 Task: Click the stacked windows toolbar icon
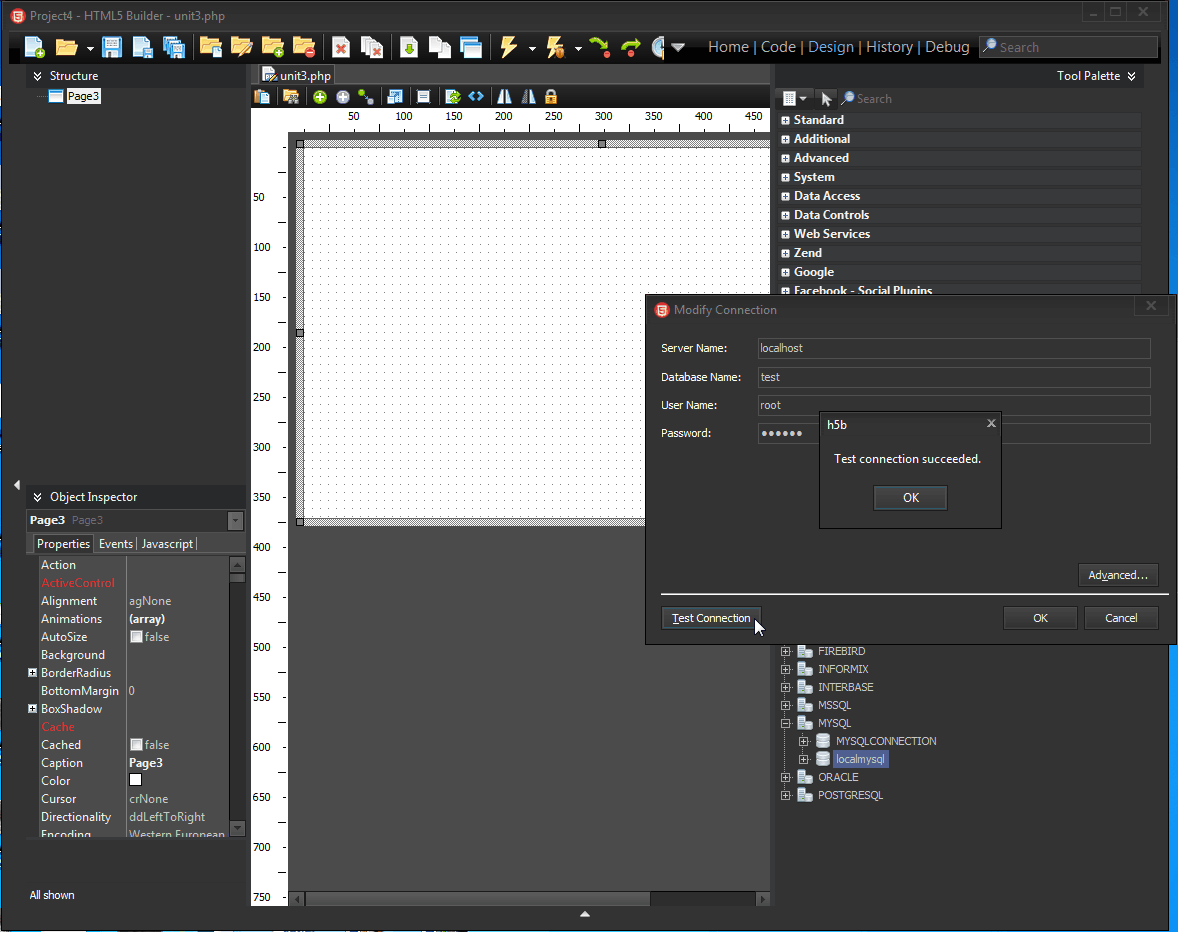coord(471,47)
